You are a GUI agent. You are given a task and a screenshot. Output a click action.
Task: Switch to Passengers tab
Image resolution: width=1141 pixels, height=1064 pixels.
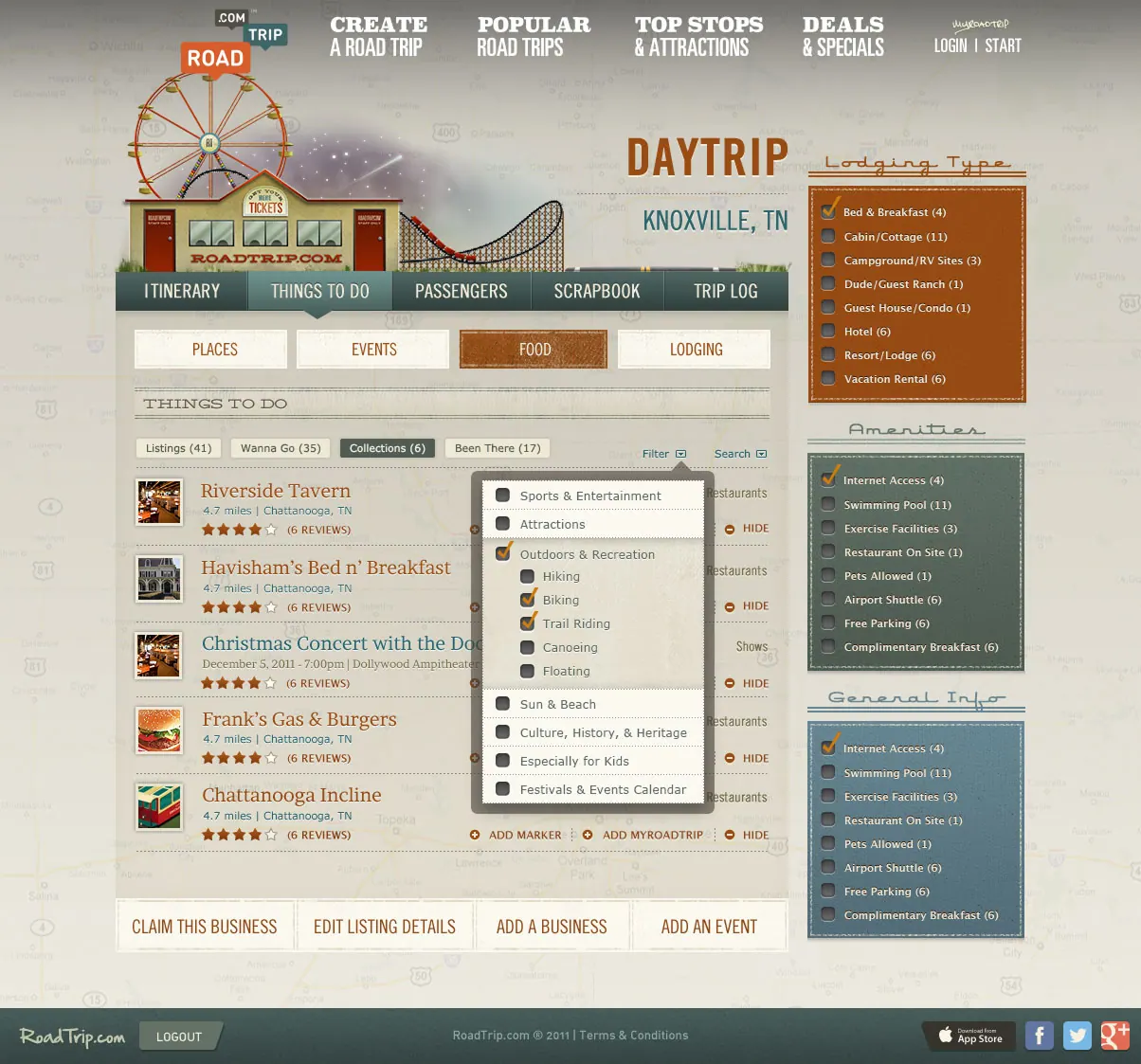pyautogui.click(x=462, y=291)
